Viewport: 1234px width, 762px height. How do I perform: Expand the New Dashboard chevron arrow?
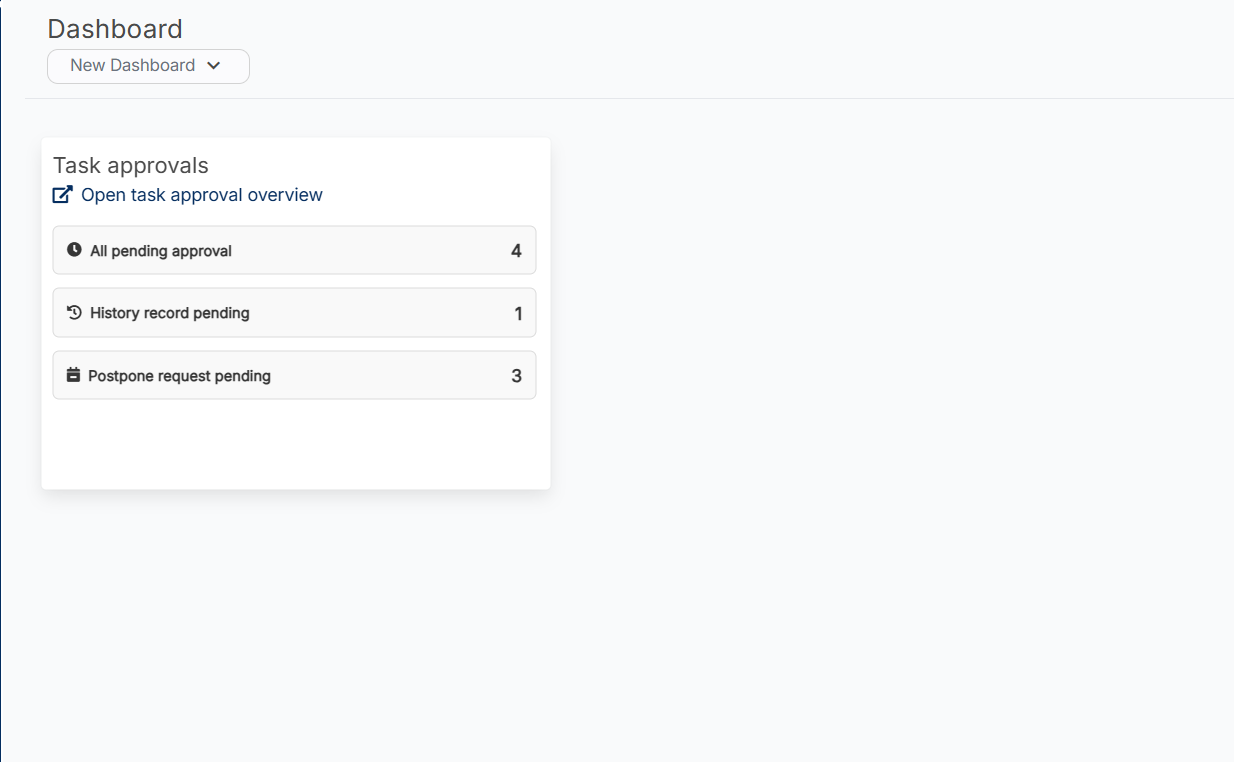point(213,66)
